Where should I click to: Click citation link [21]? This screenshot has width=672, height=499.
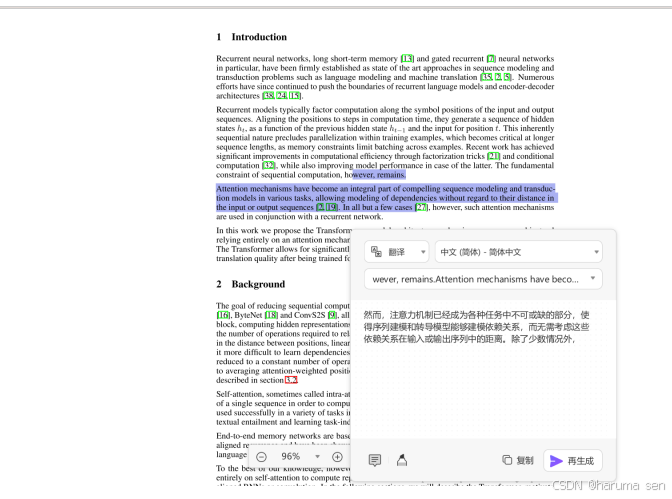click(x=493, y=156)
